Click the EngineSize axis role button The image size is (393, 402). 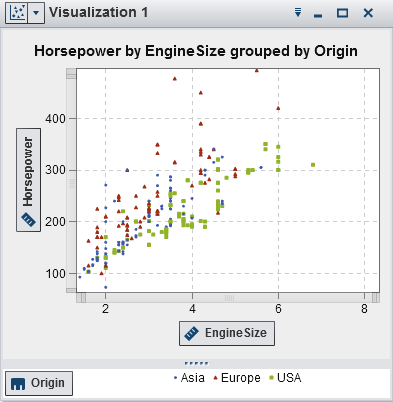[227, 333]
